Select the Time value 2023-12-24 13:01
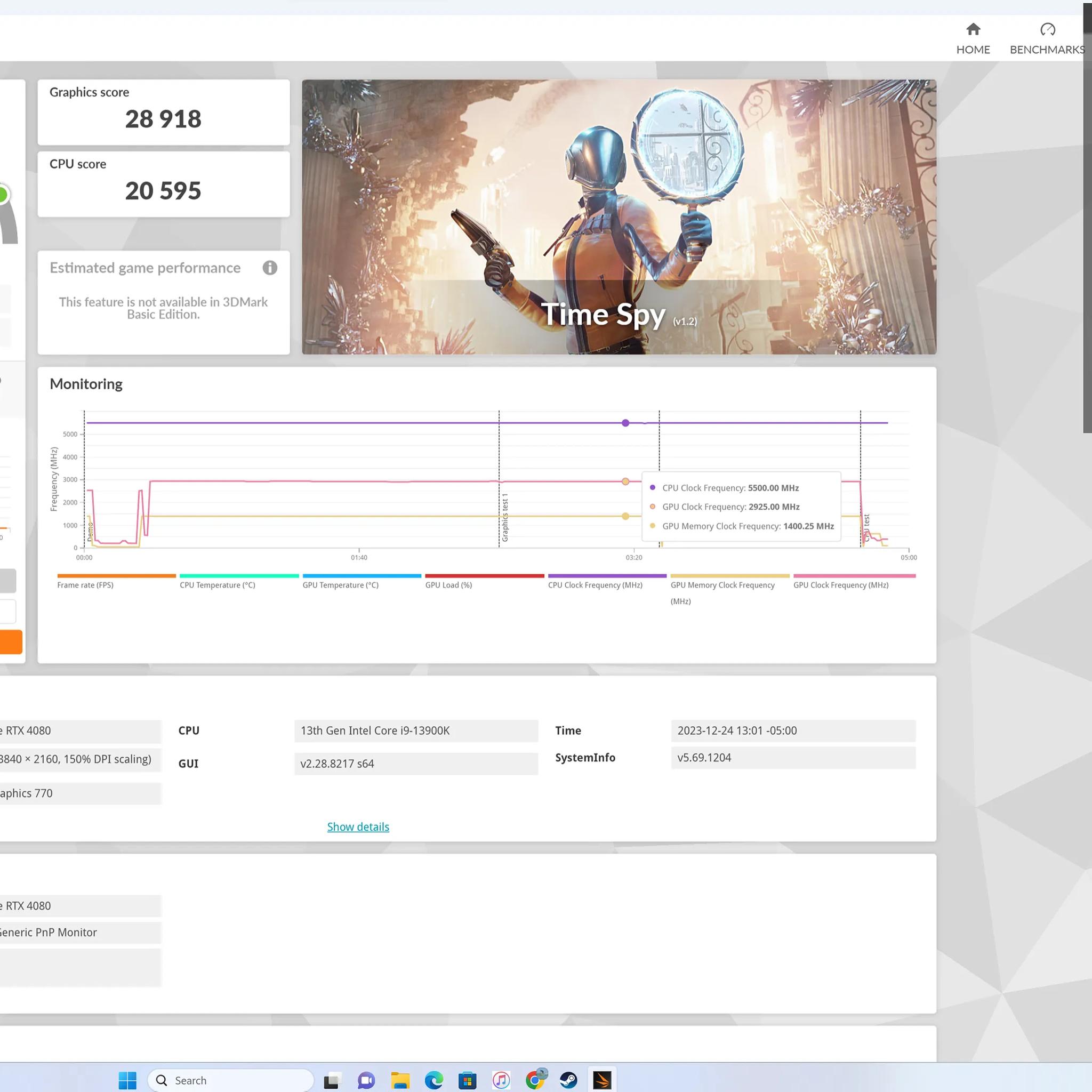This screenshot has height=1092, width=1092. pos(793,731)
